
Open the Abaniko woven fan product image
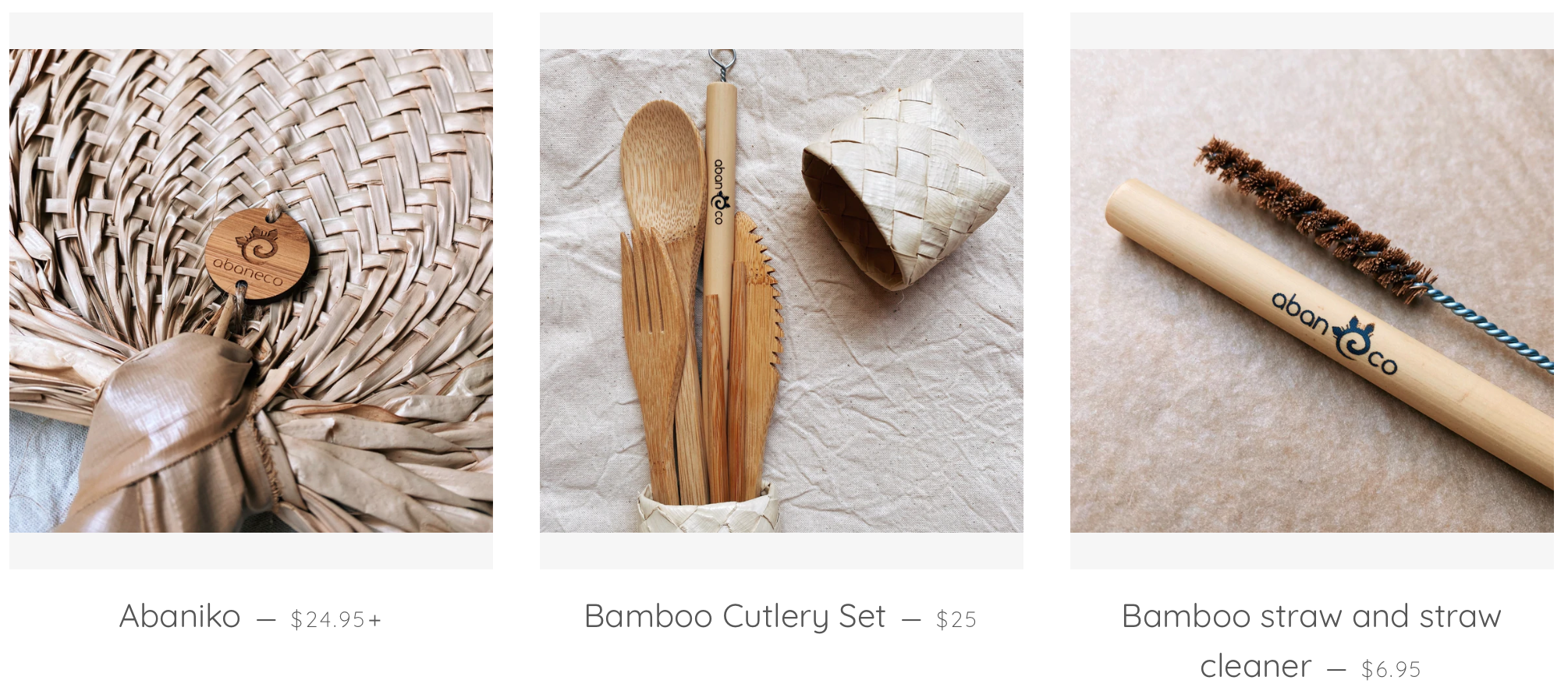tap(251, 291)
